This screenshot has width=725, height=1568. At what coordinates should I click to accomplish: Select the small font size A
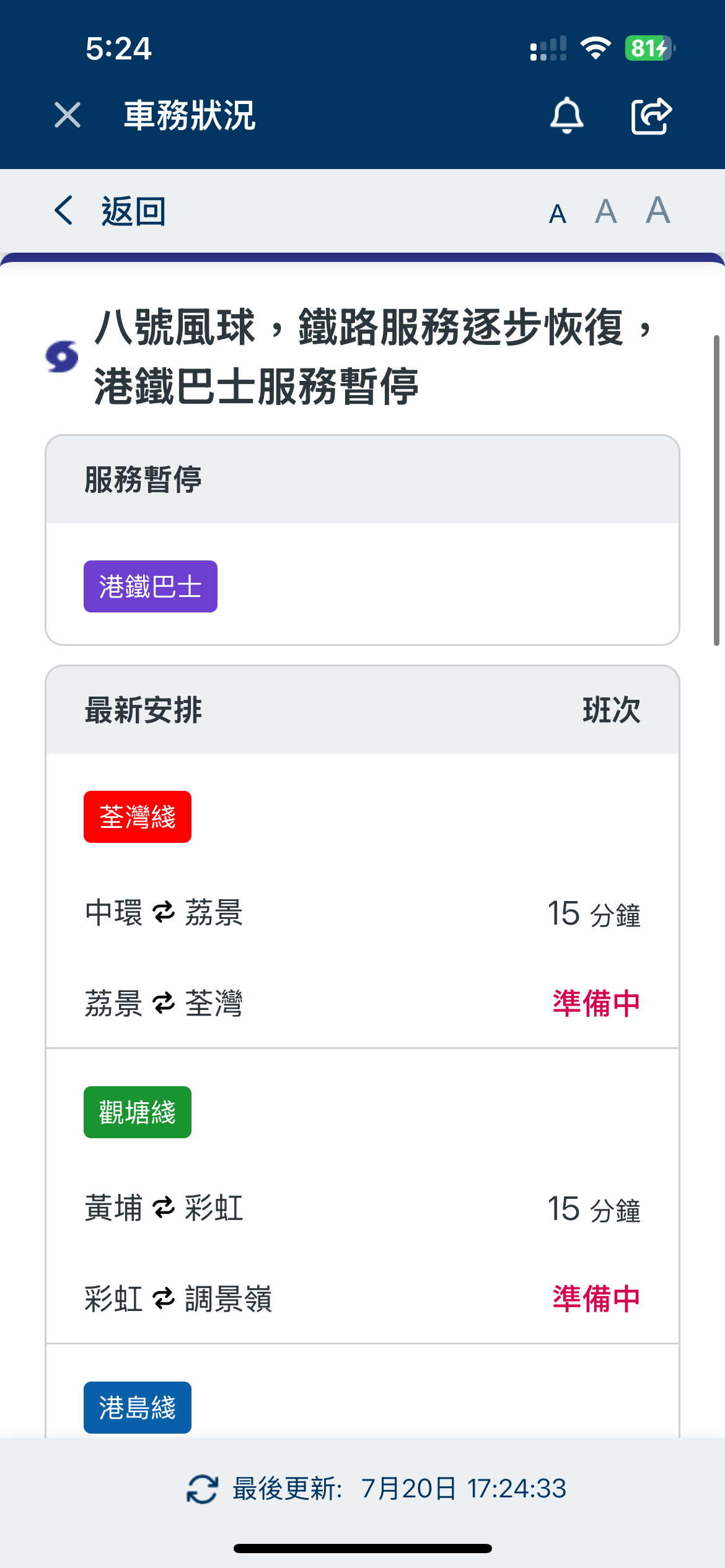tap(557, 214)
